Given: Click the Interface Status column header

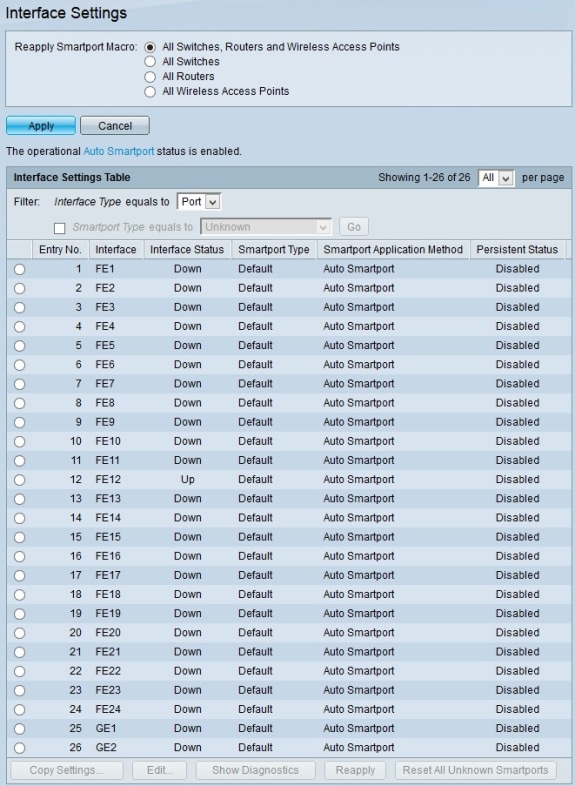Looking at the screenshot, I should (187, 250).
